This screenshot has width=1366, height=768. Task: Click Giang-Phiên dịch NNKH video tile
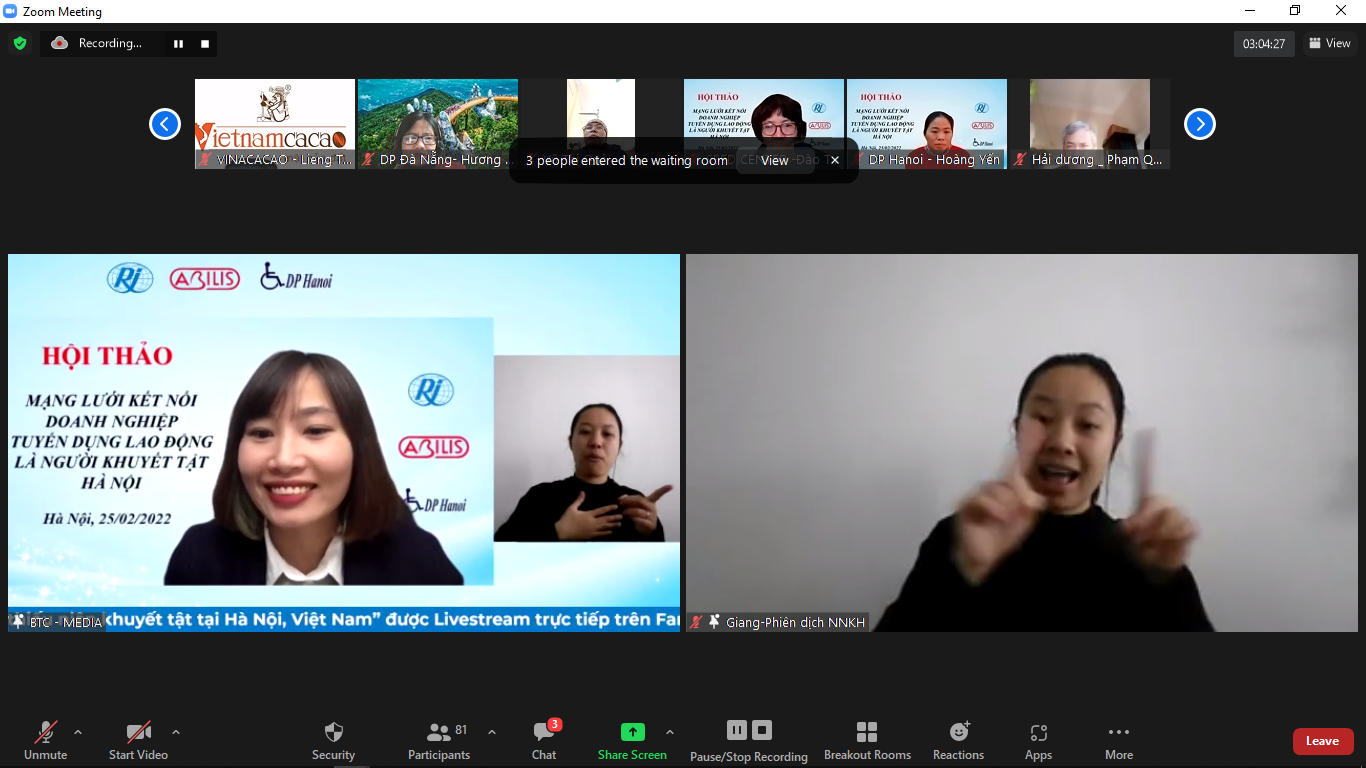click(1022, 442)
